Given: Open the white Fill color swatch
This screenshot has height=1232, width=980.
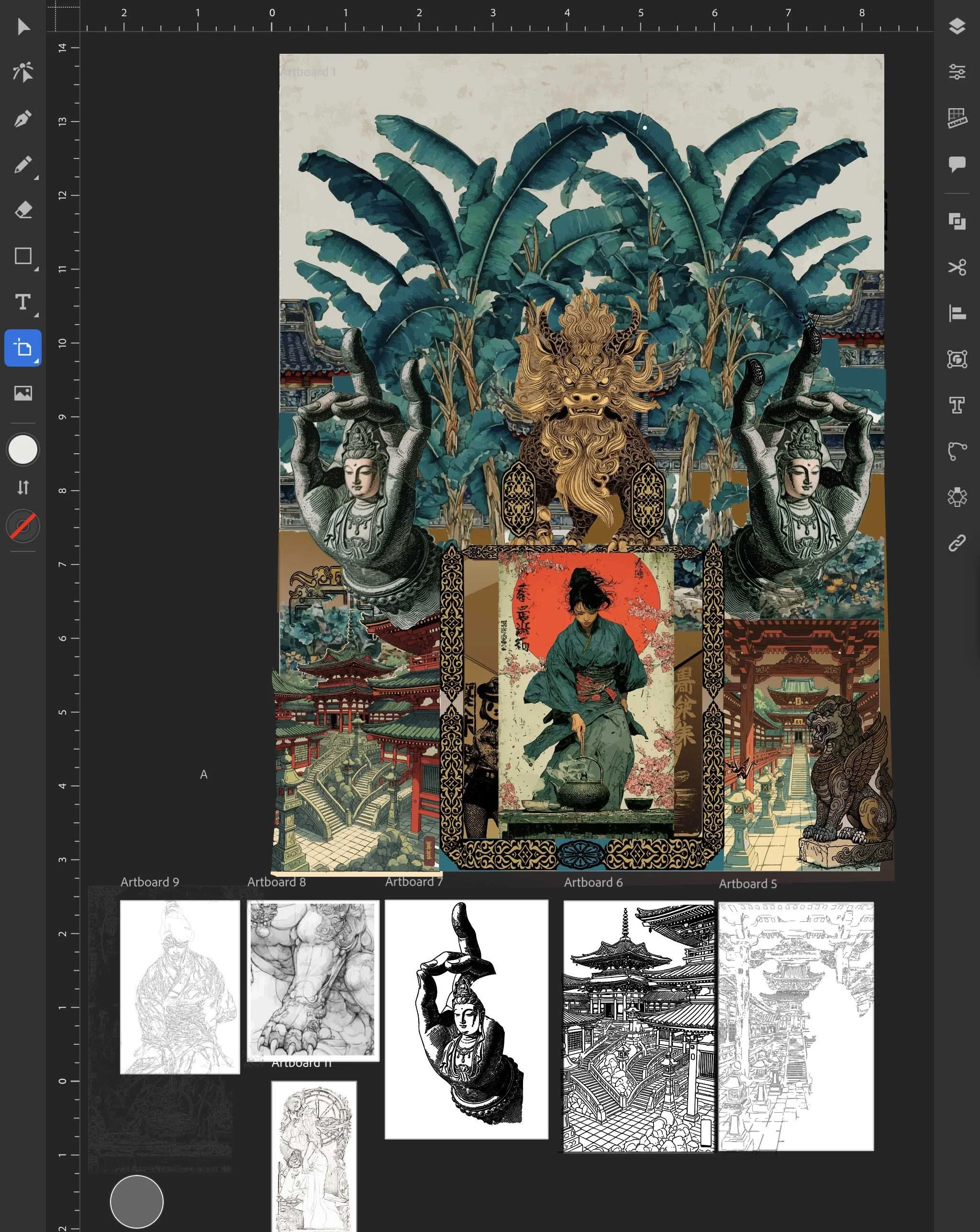Looking at the screenshot, I should click(23, 450).
